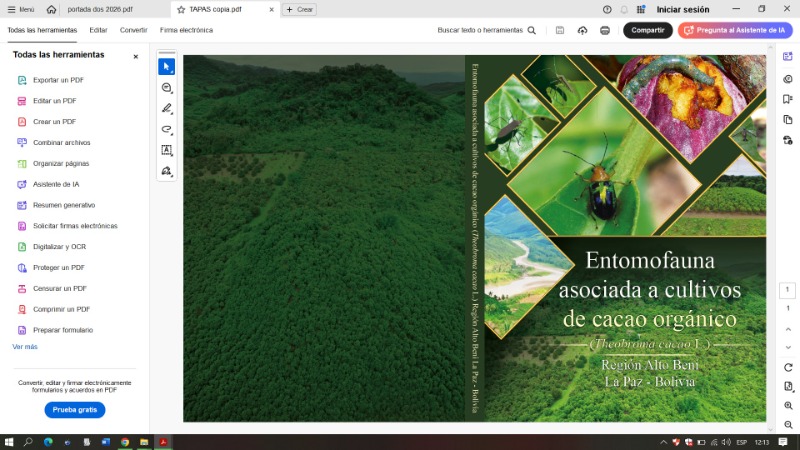Pick the highlighter pen tool
This screenshot has height=450, width=800.
coord(166,109)
